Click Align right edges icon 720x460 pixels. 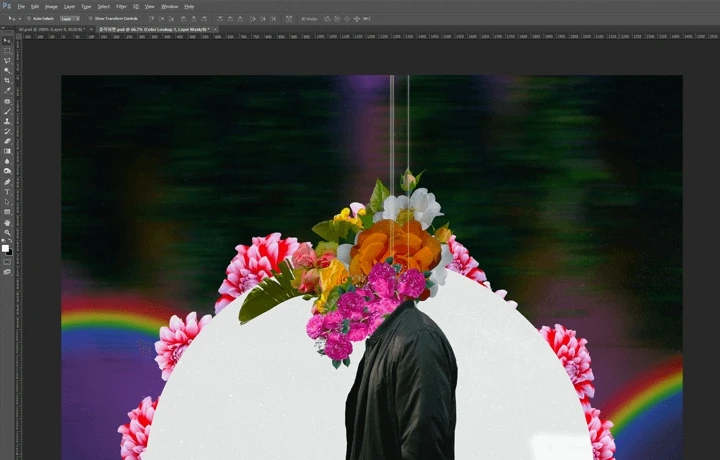(x=204, y=19)
